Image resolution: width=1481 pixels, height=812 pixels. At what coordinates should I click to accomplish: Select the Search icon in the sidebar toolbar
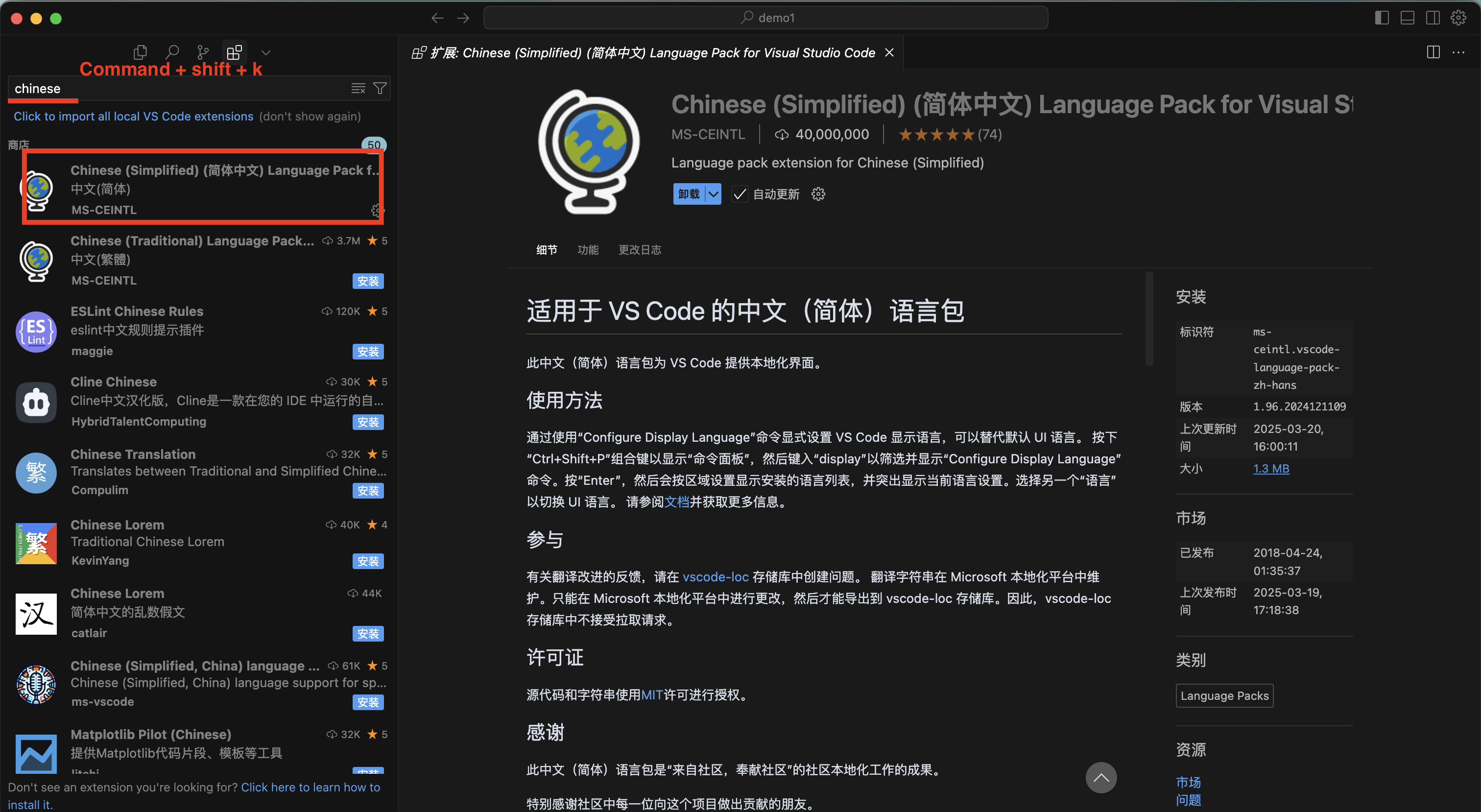coord(172,52)
